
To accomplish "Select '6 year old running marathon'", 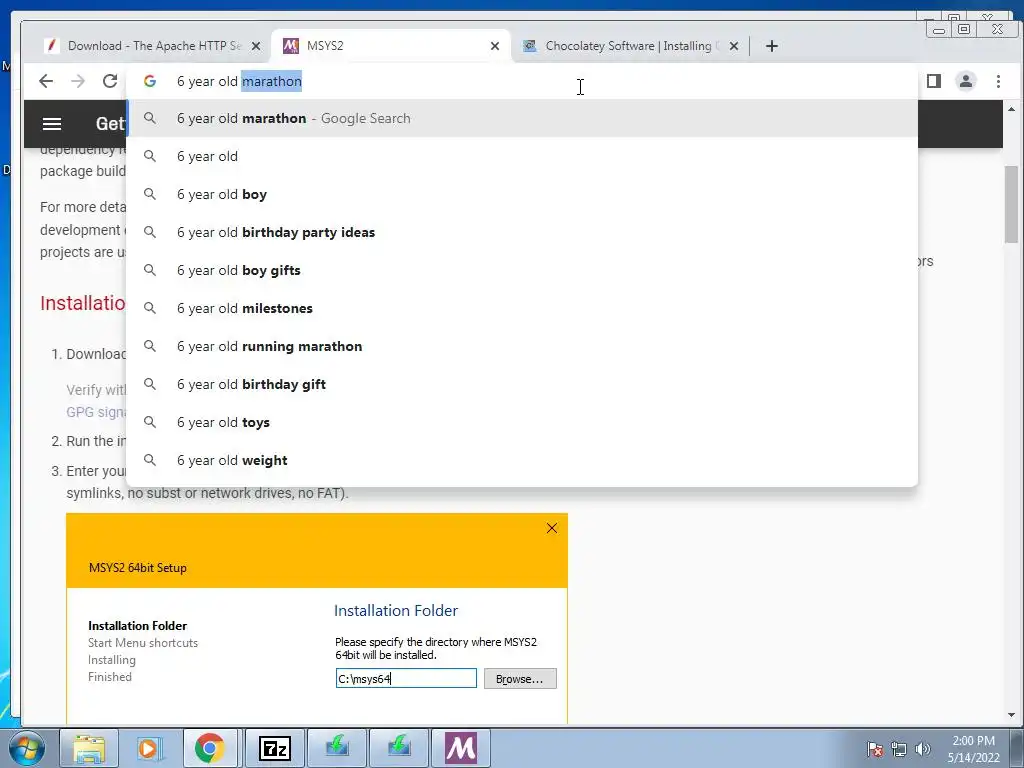I will [x=522, y=345].
